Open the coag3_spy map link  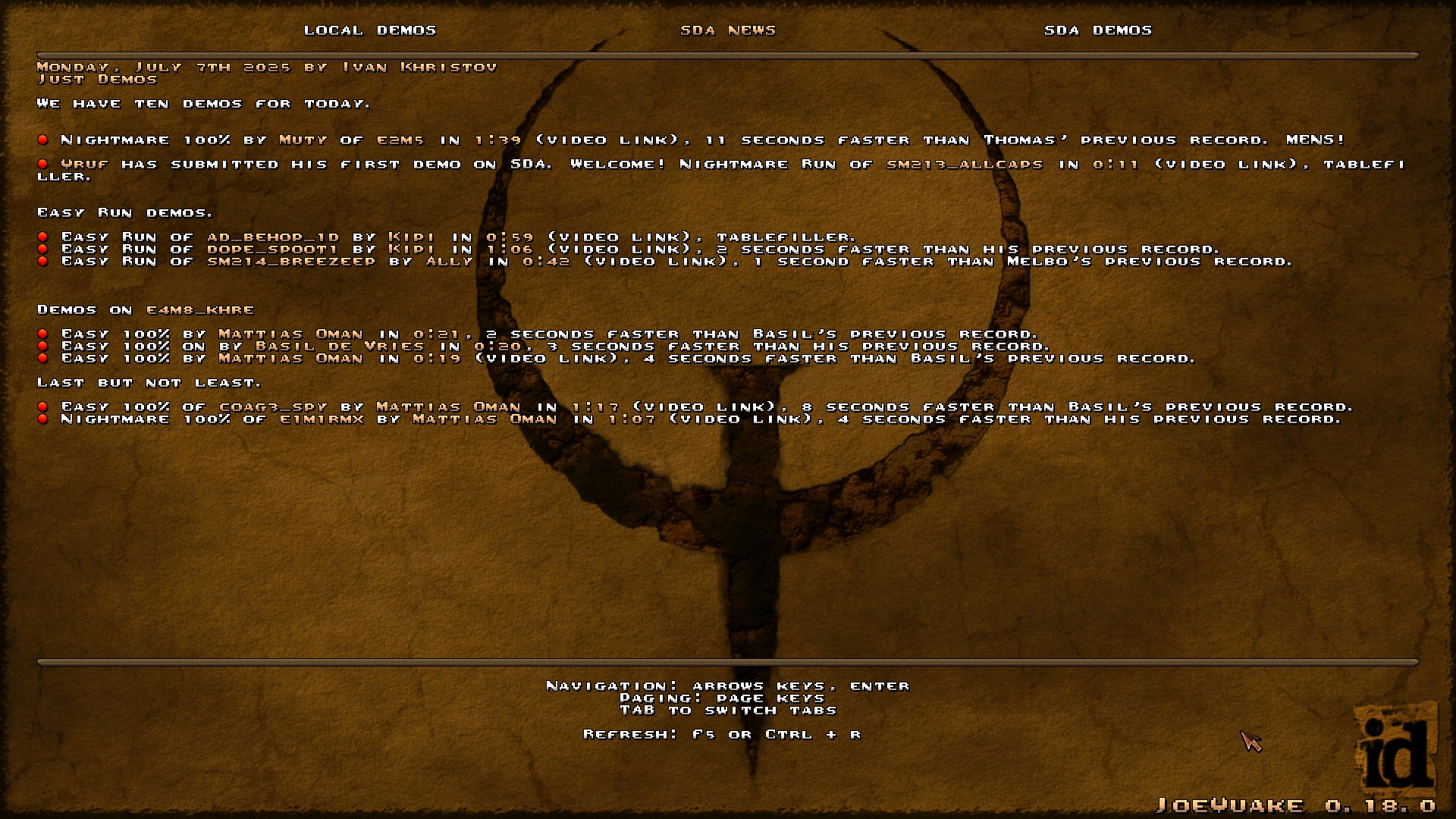273,406
